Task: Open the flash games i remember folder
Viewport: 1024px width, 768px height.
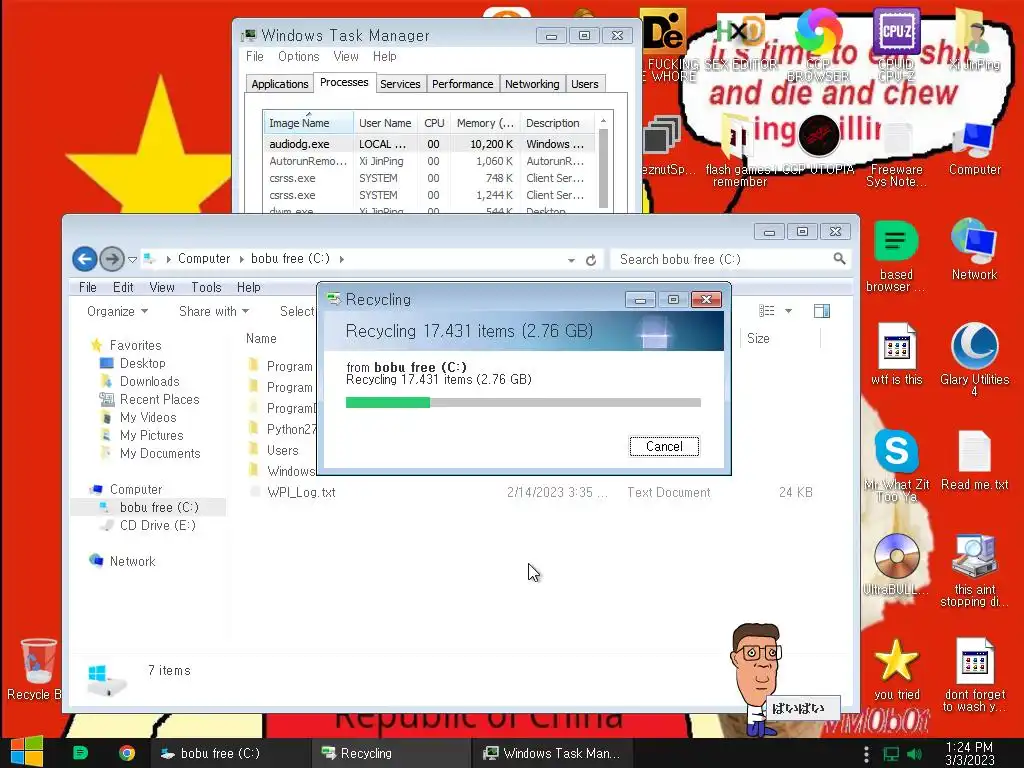Action: click(x=739, y=152)
